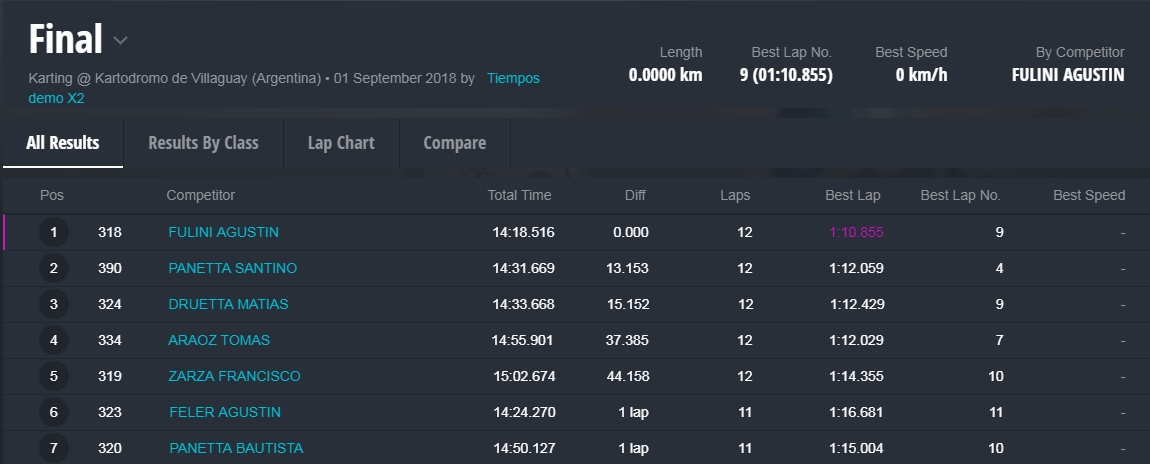Select PANETTA BAUTISTA competitor link
Screen dimensions: 1150x464
click(236, 448)
